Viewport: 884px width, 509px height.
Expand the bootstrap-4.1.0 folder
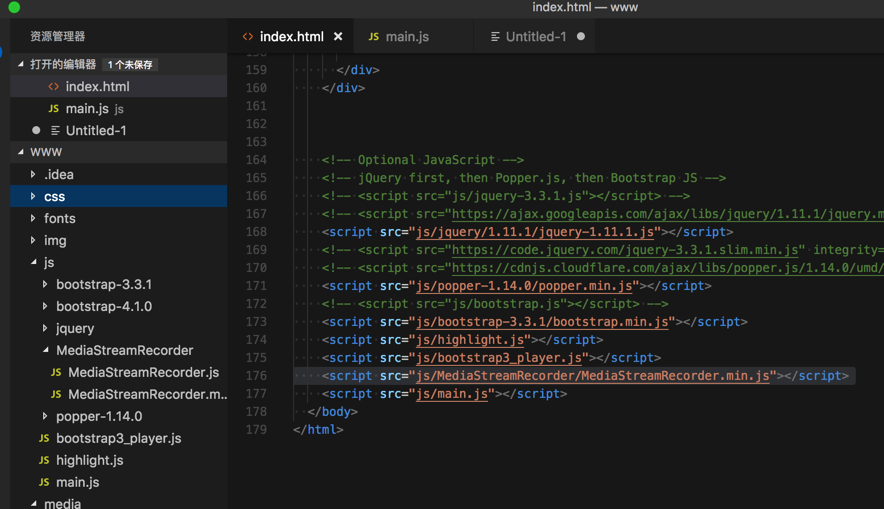tap(45, 307)
